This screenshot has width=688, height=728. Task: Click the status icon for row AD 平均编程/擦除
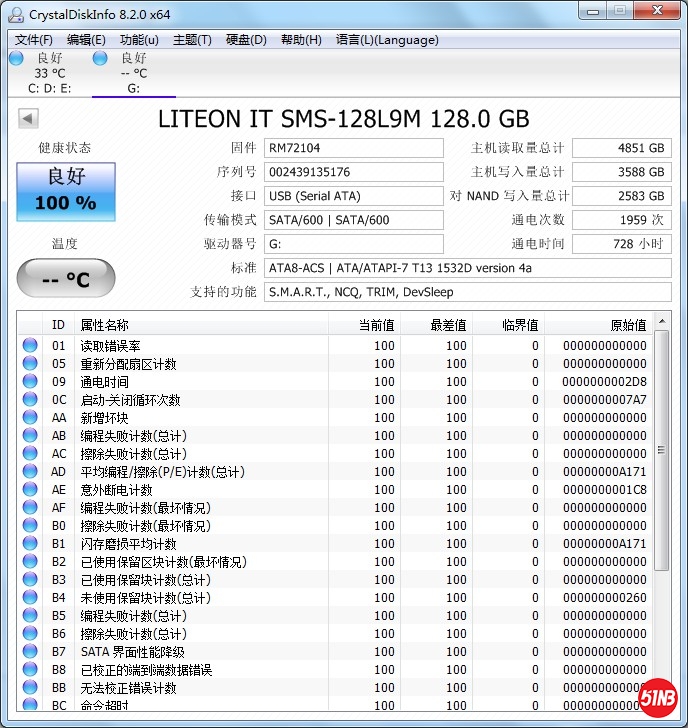click(29, 472)
